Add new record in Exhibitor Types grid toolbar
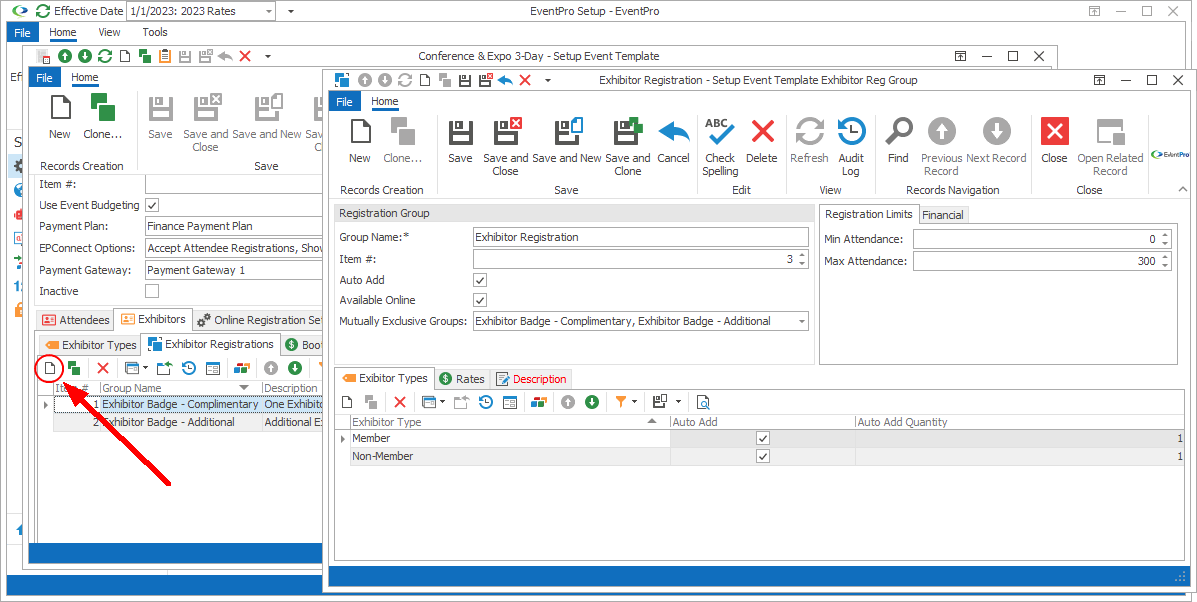 (347, 402)
